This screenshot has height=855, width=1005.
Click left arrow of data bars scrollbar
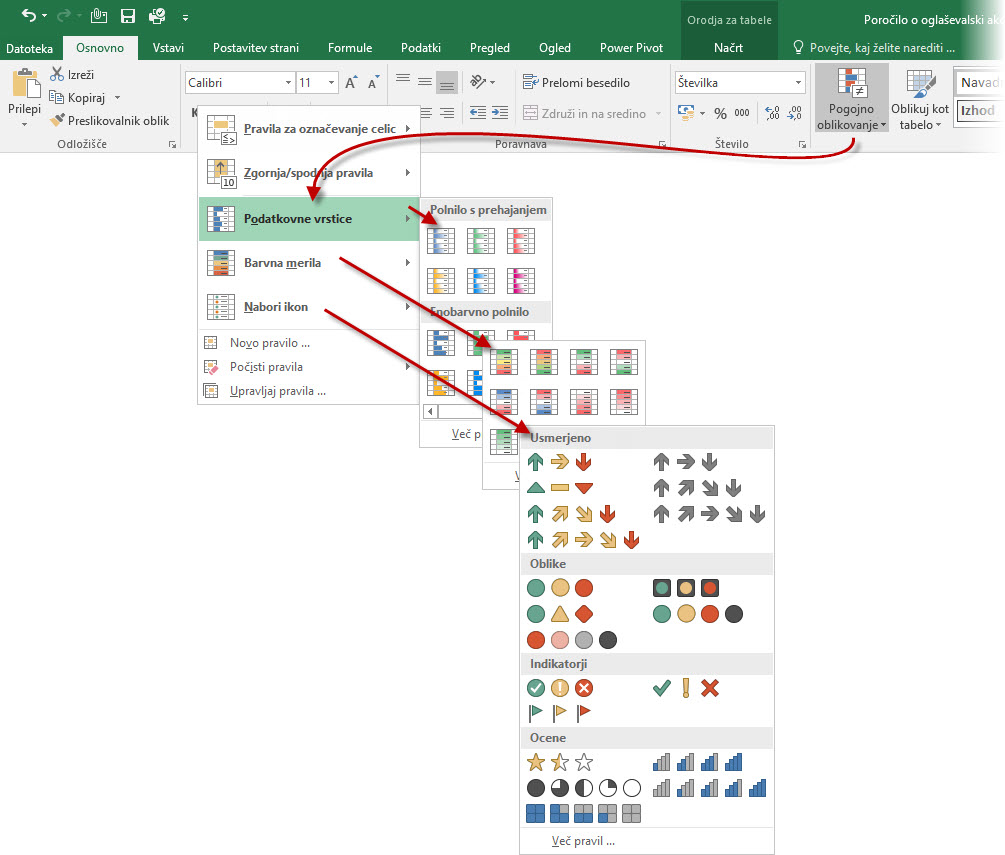click(430, 411)
